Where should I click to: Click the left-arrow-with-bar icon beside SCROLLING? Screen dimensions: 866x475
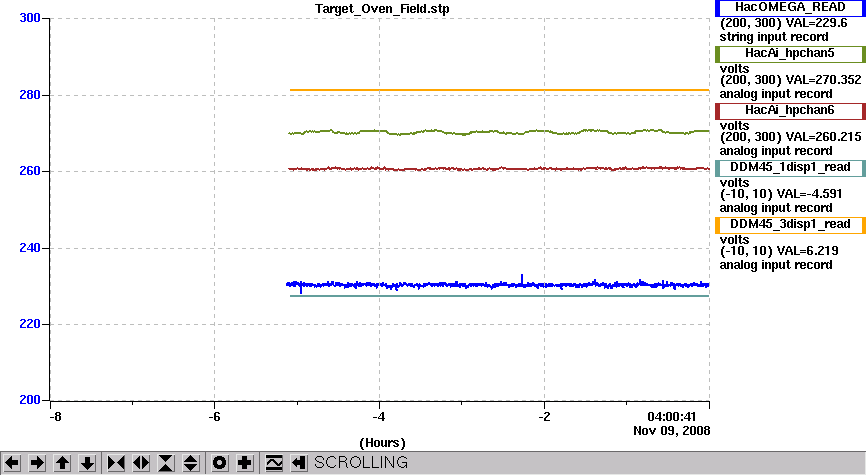pos(298,463)
